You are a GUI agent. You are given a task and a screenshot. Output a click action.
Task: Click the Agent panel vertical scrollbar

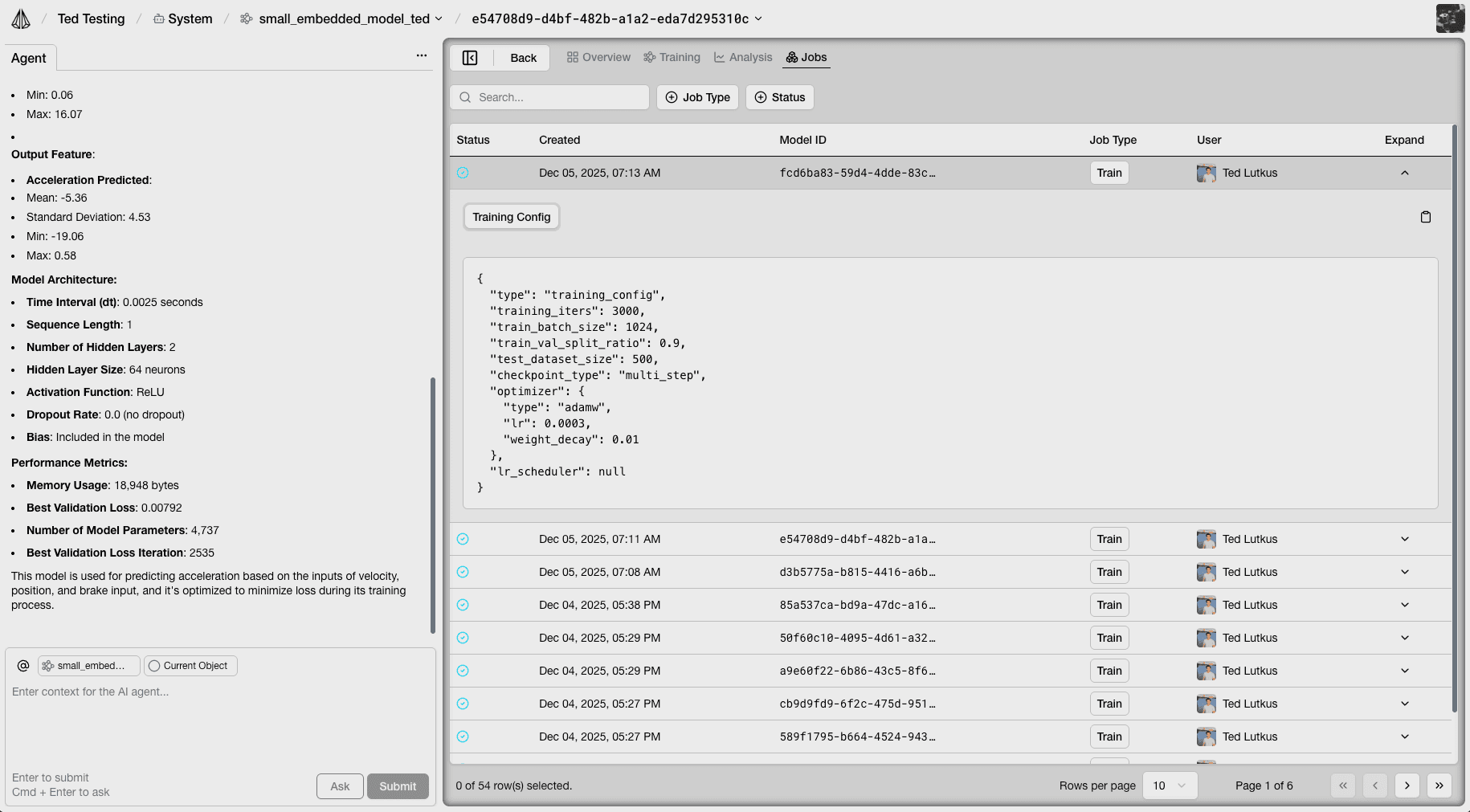433,504
